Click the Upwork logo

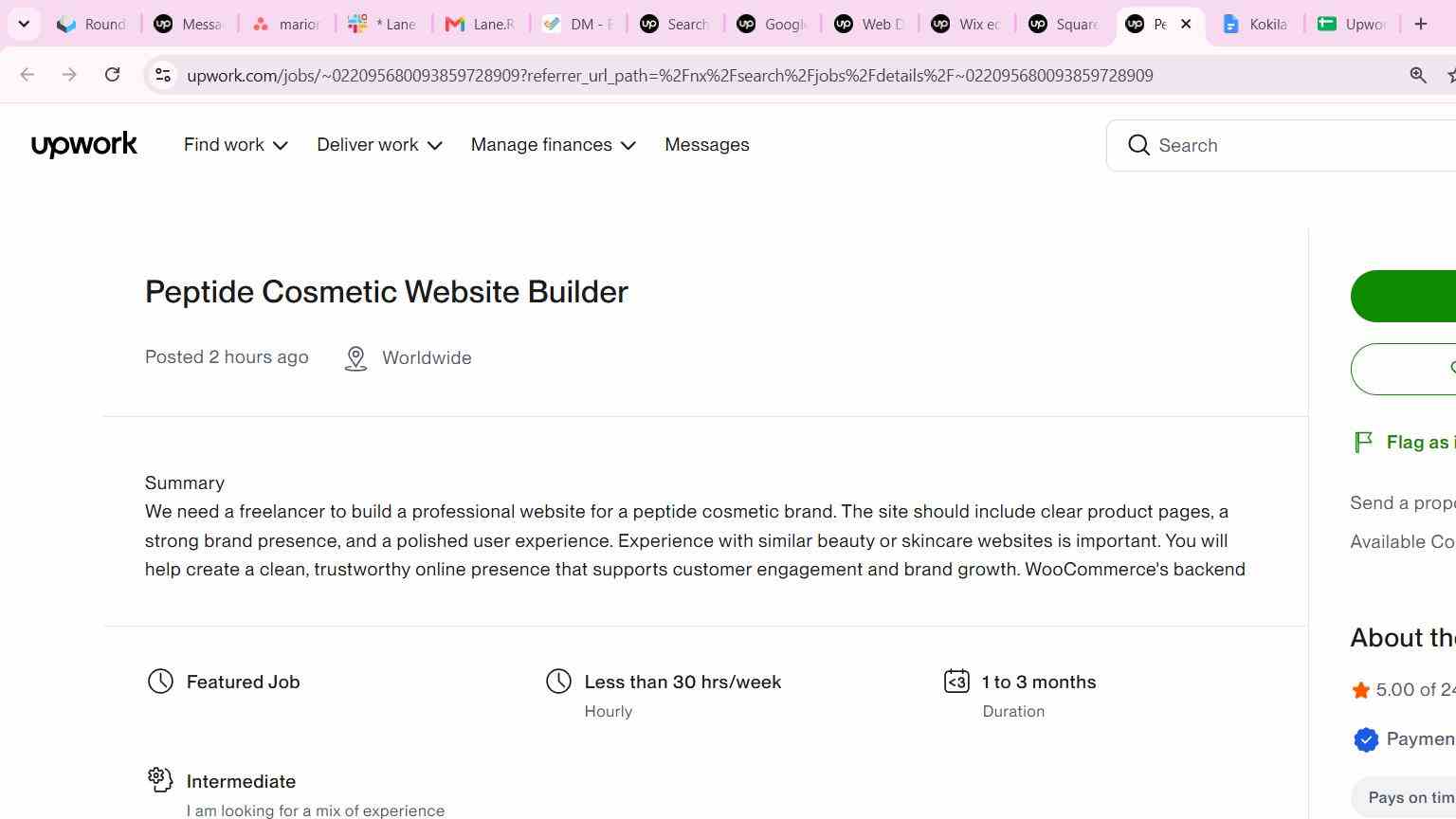click(84, 145)
